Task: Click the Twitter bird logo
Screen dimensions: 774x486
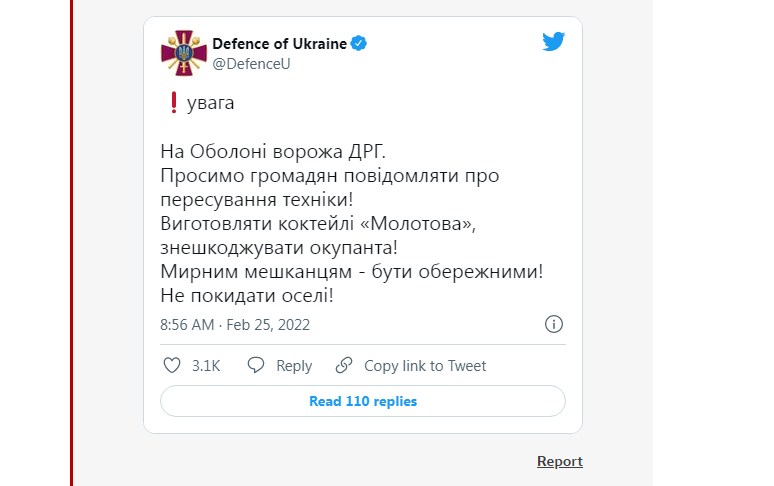Action: coord(553,42)
